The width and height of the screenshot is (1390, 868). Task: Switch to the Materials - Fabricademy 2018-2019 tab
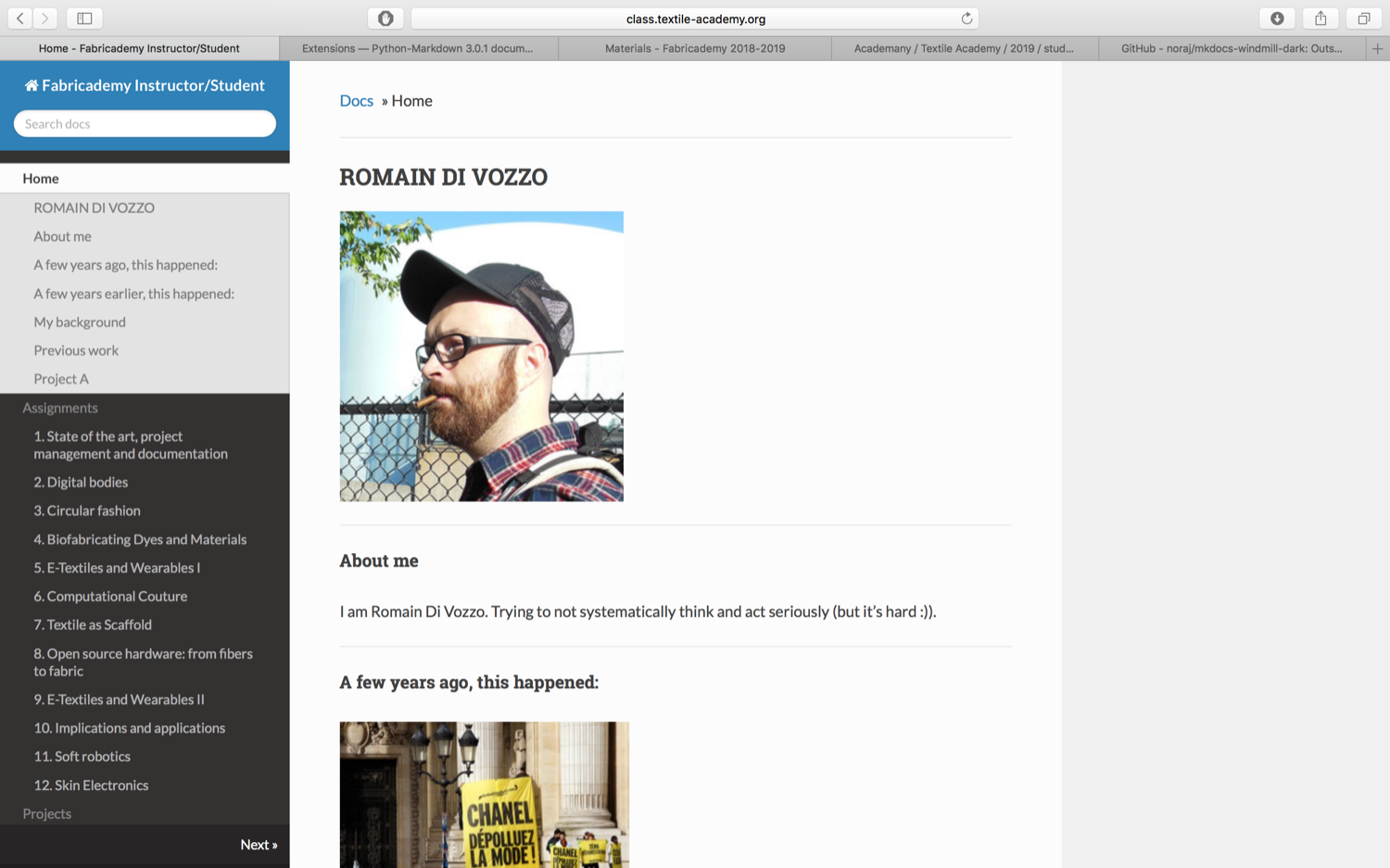point(694,48)
